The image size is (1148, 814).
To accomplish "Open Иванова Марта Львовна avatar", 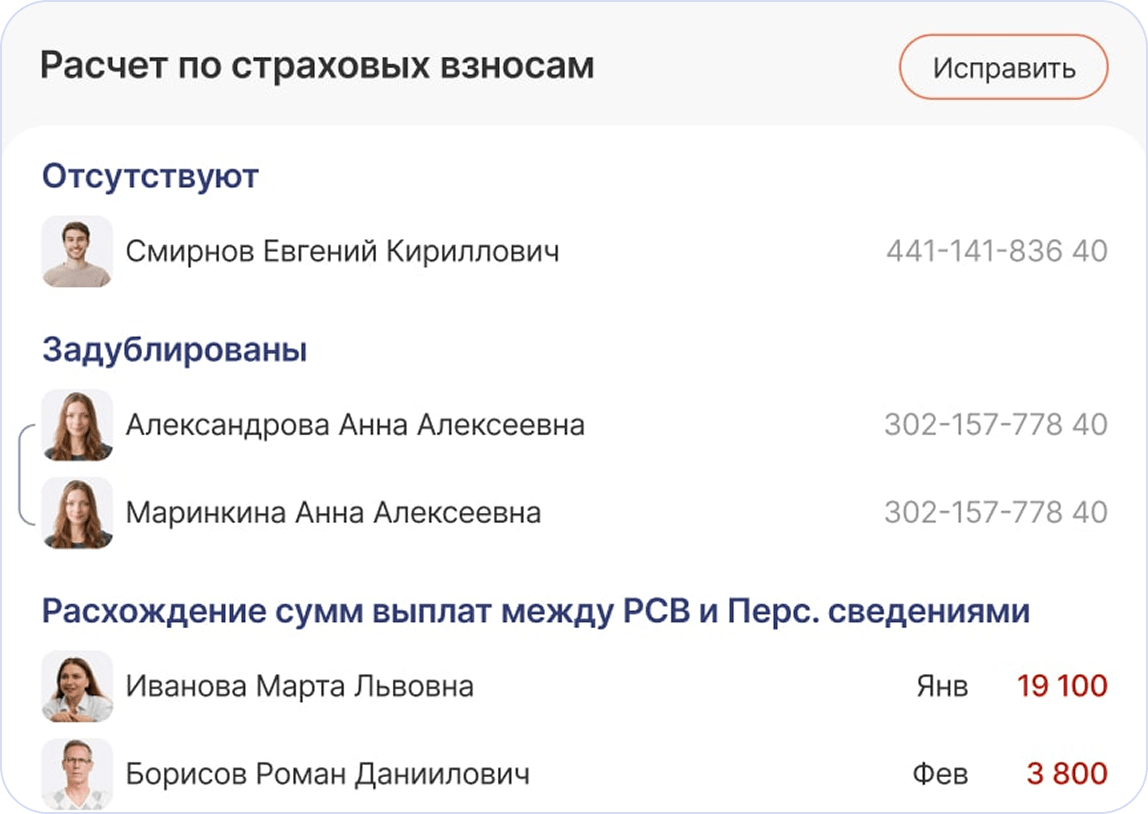I will coord(77,686).
